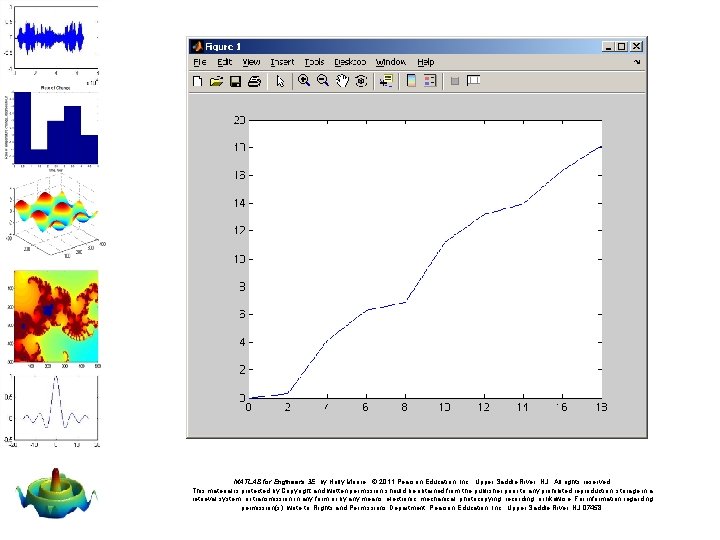
Task: Close the Figure 1 window
Action: click(636, 46)
